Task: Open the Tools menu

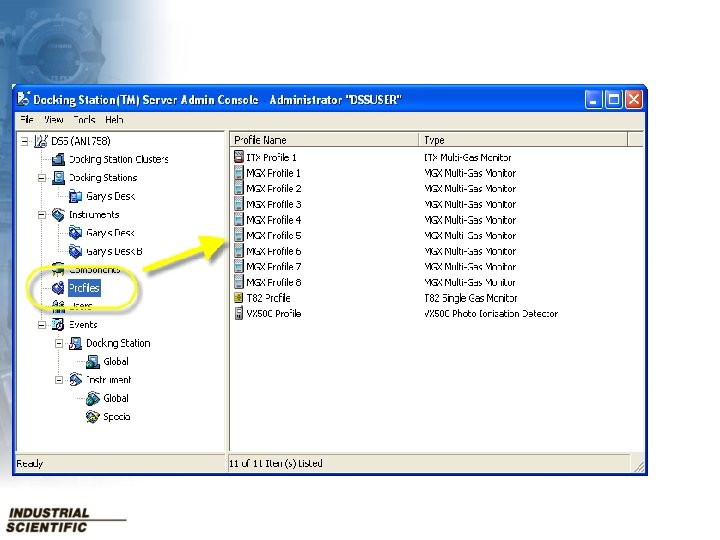Action: 84,120
